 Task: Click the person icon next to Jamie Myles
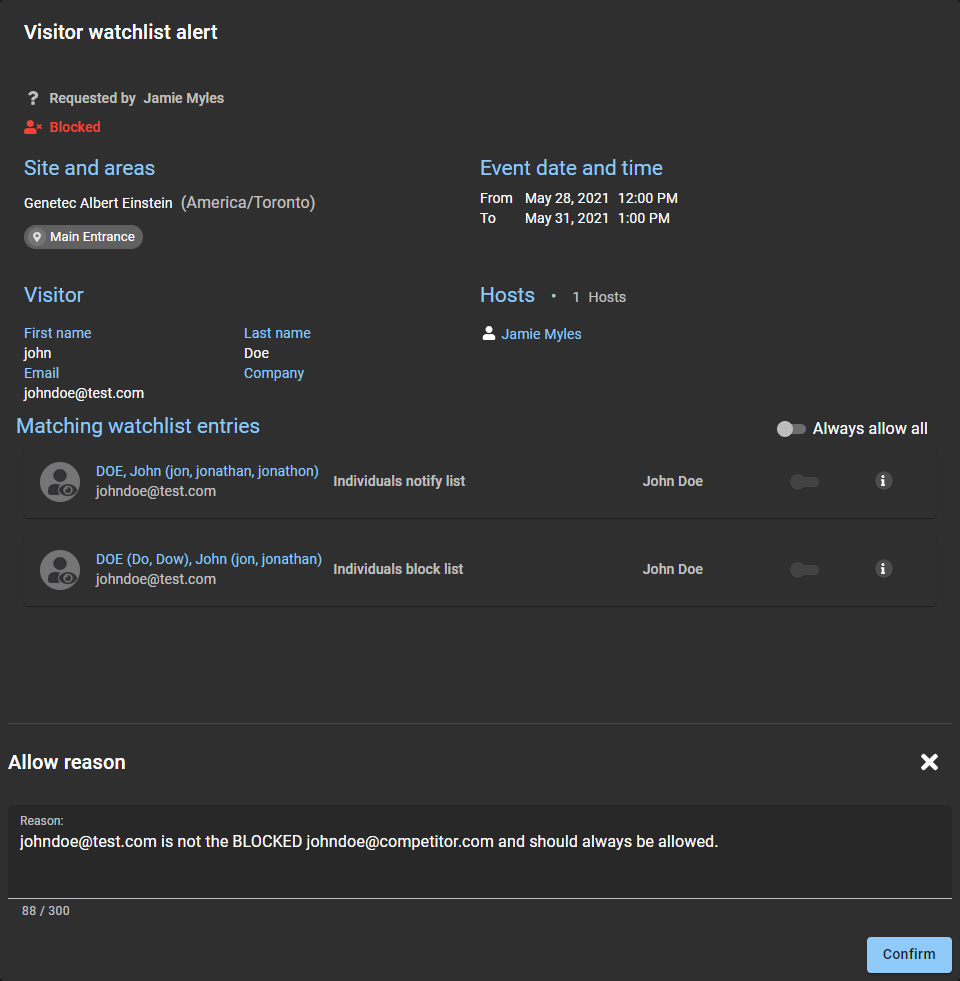[x=489, y=334]
